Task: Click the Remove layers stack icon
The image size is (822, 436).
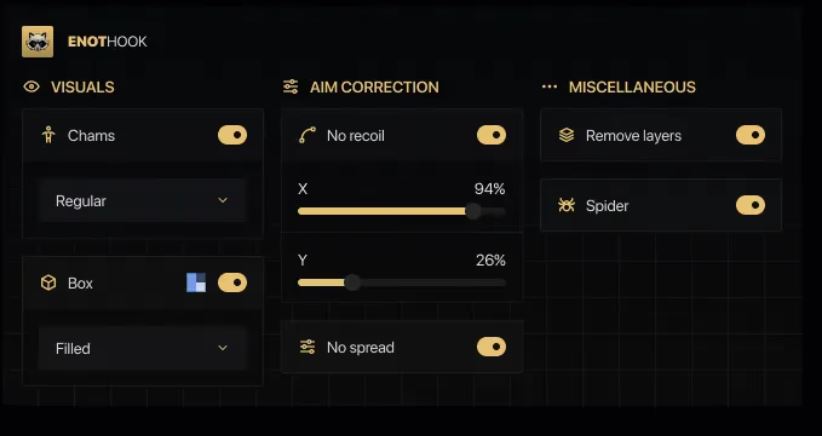Action: coord(566,135)
